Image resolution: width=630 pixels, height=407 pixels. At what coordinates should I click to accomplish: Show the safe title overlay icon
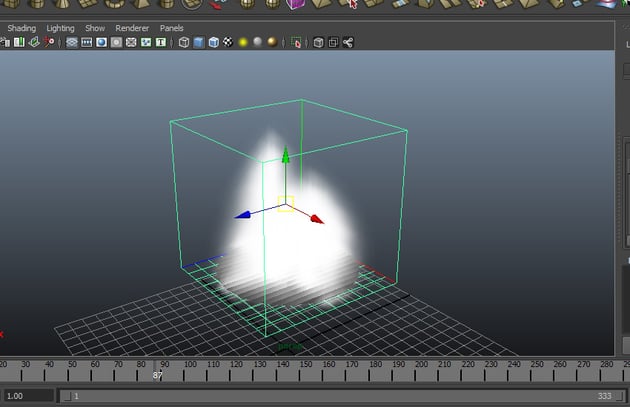(161, 43)
